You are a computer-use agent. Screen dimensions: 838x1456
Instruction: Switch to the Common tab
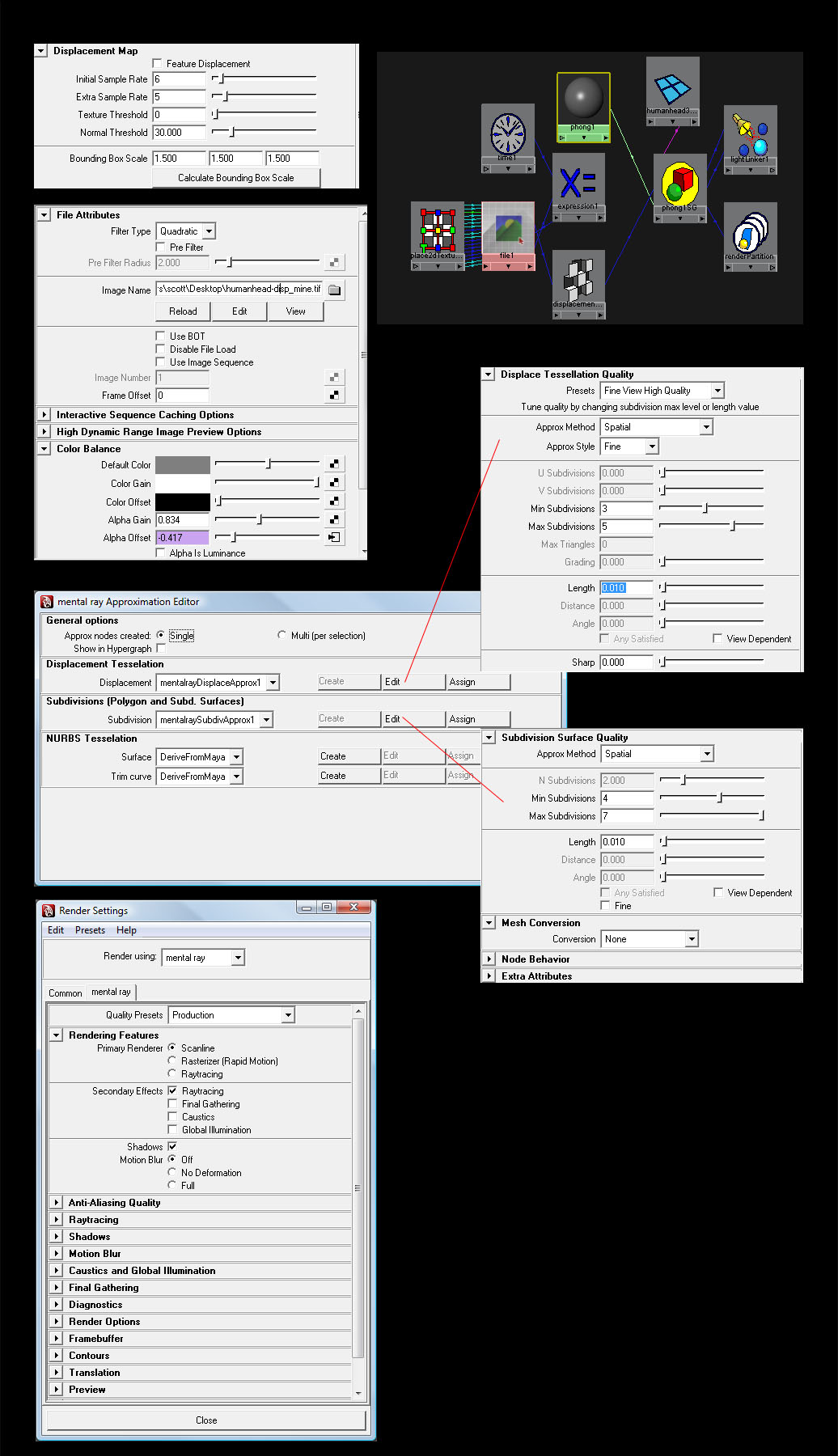pyautogui.click(x=65, y=993)
